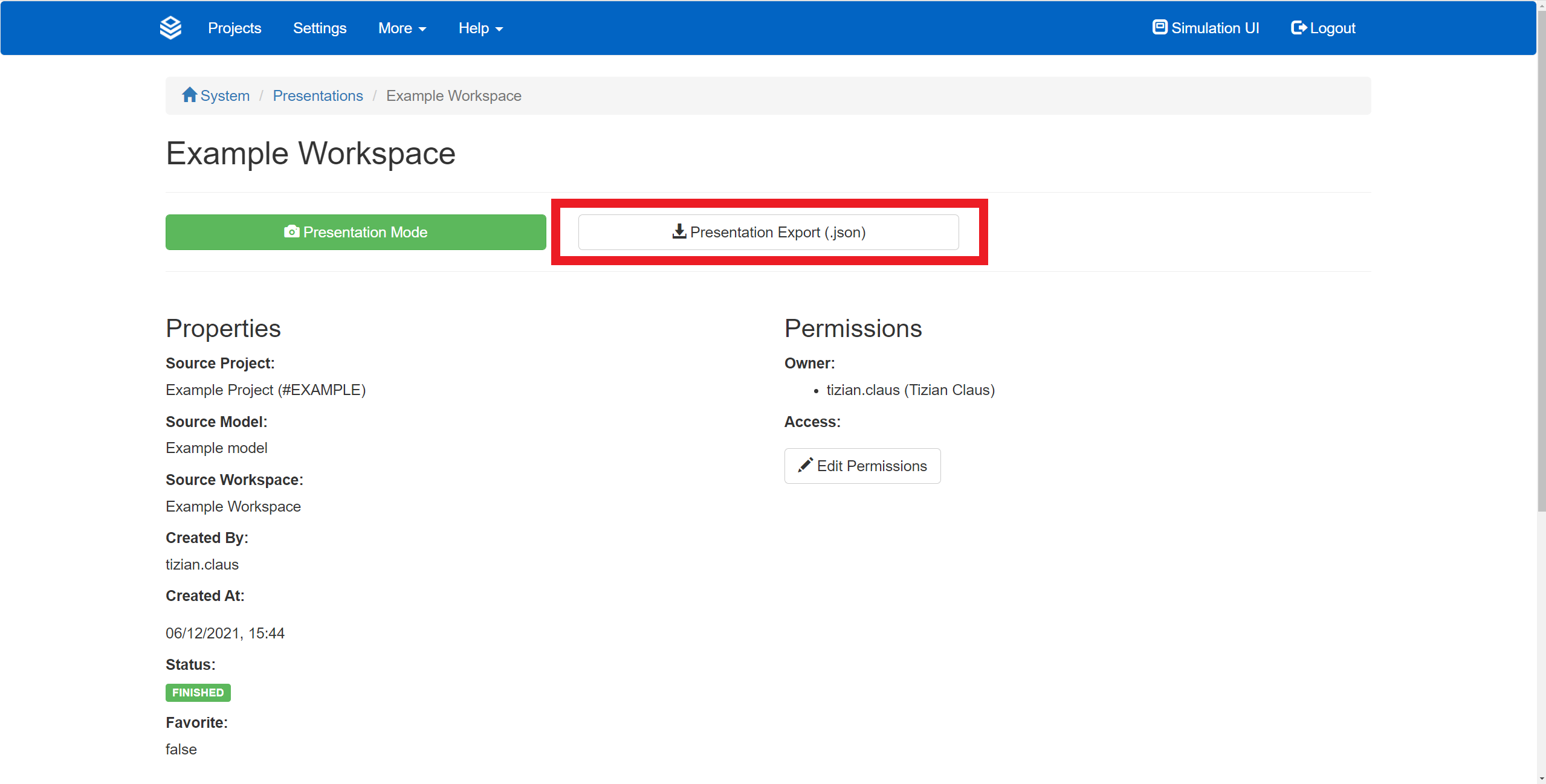
Task: Open the Settings menu item
Action: click(x=320, y=28)
